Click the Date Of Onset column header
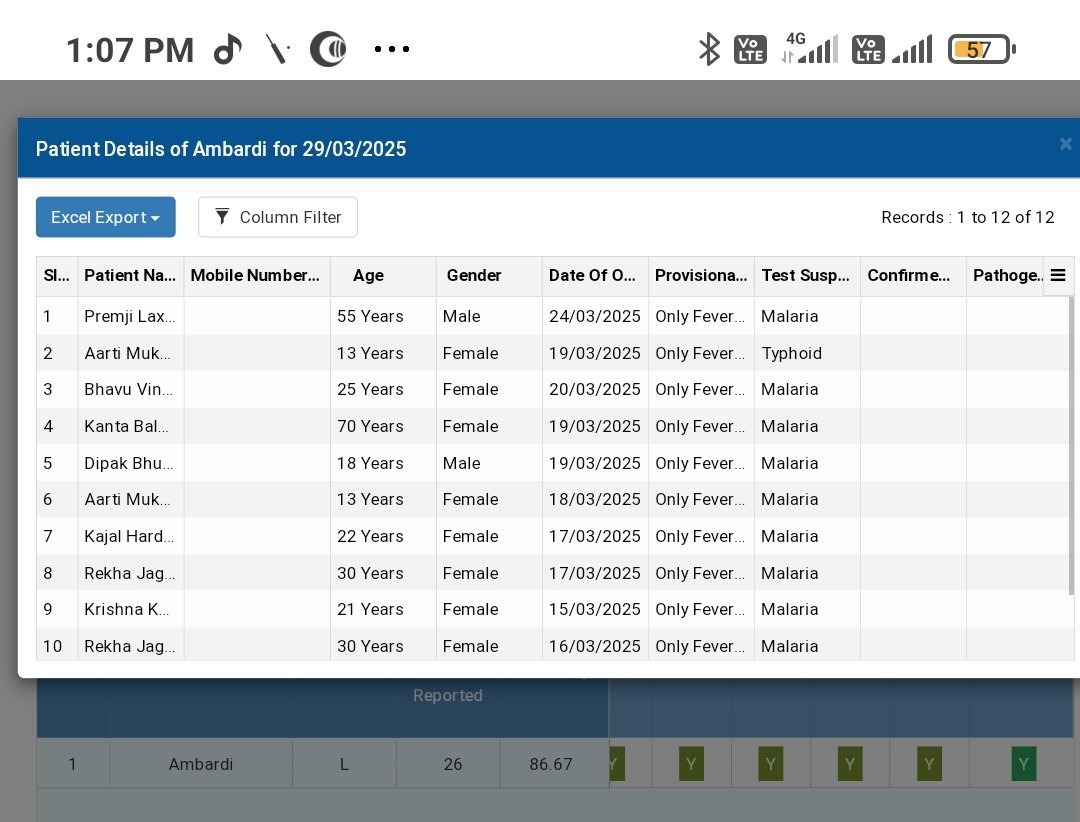This screenshot has width=1080, height=822. (594, 275)
